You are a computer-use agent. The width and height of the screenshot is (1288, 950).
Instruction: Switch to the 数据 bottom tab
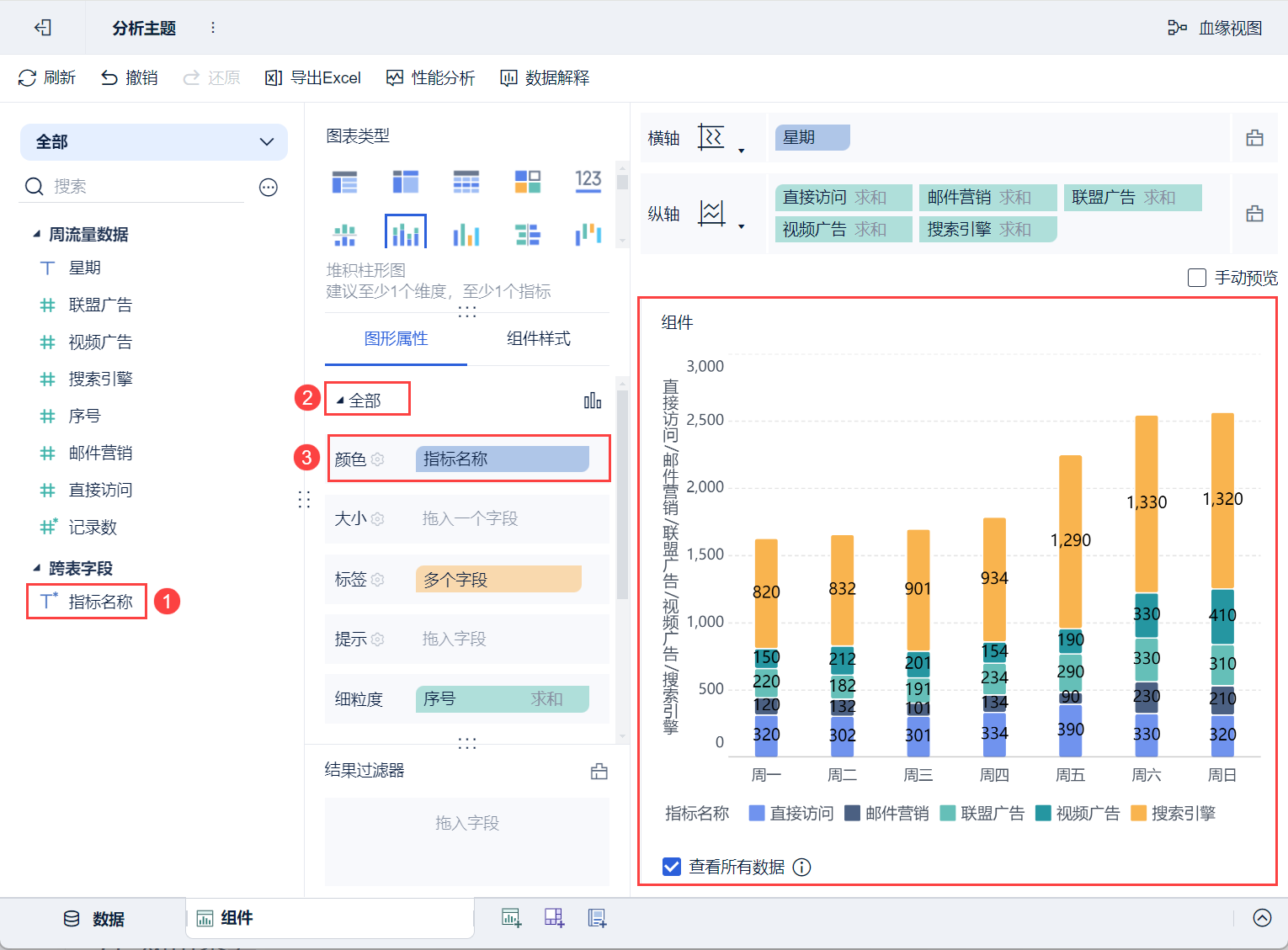coord(94,919)
